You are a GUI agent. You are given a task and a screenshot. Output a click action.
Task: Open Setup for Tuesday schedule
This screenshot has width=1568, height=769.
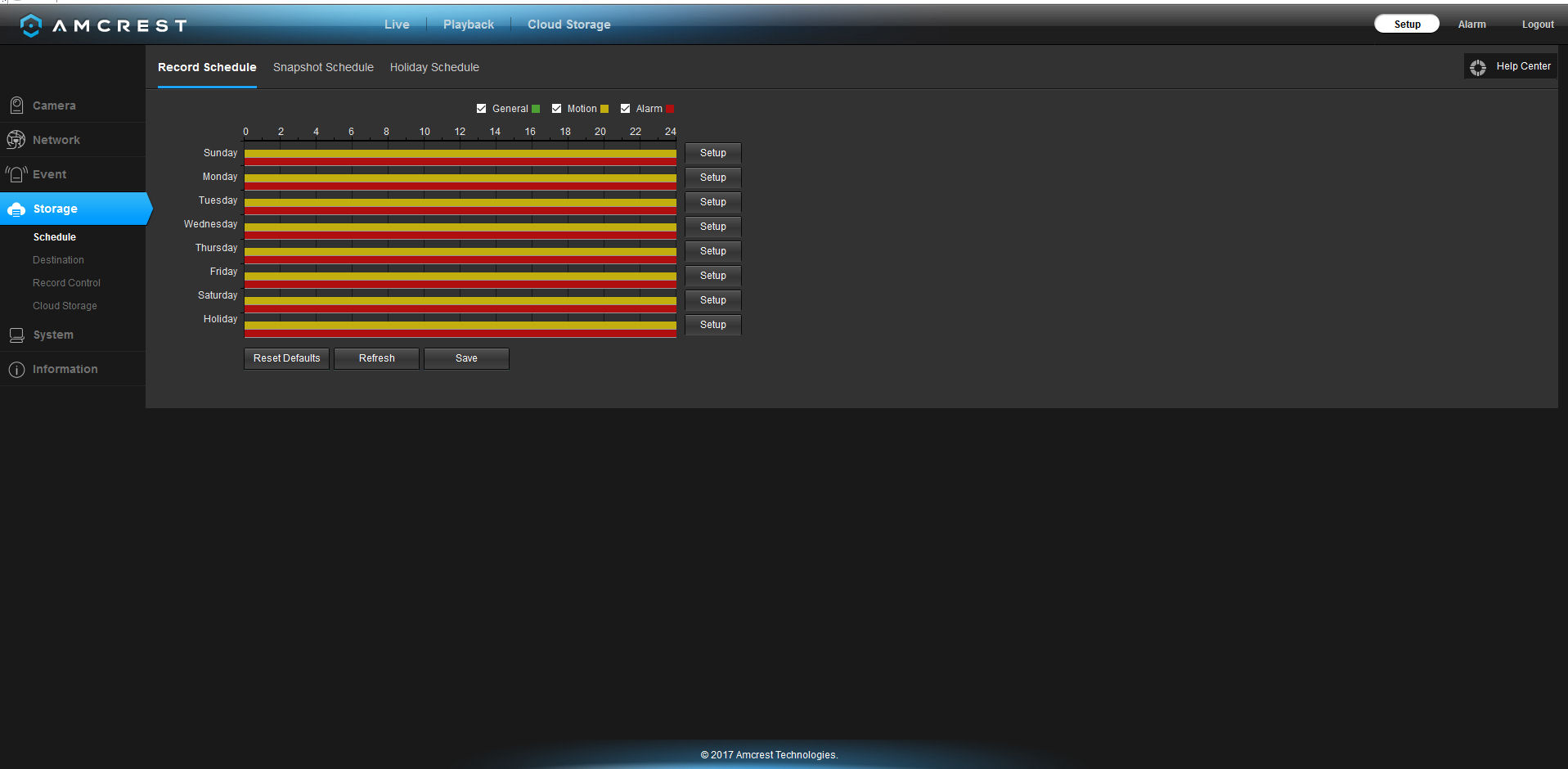(x=713, y=202)
